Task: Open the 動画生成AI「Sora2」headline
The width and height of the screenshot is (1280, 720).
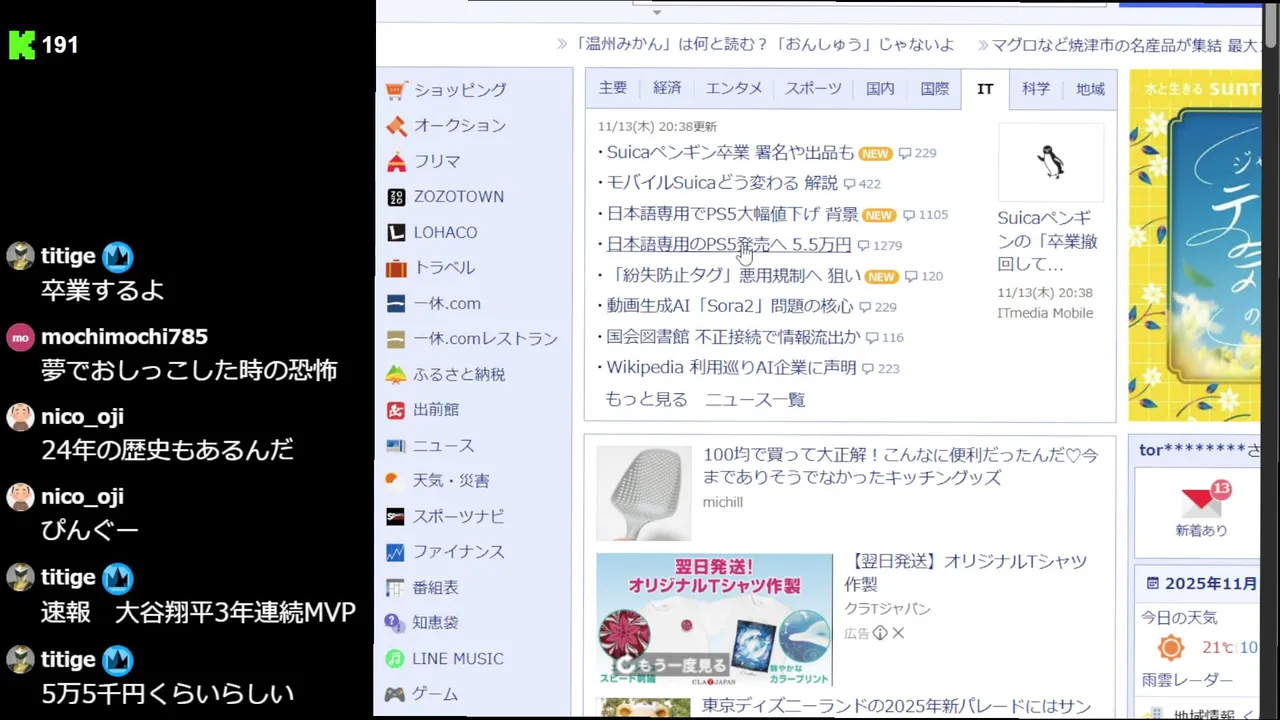Action: 730,307
